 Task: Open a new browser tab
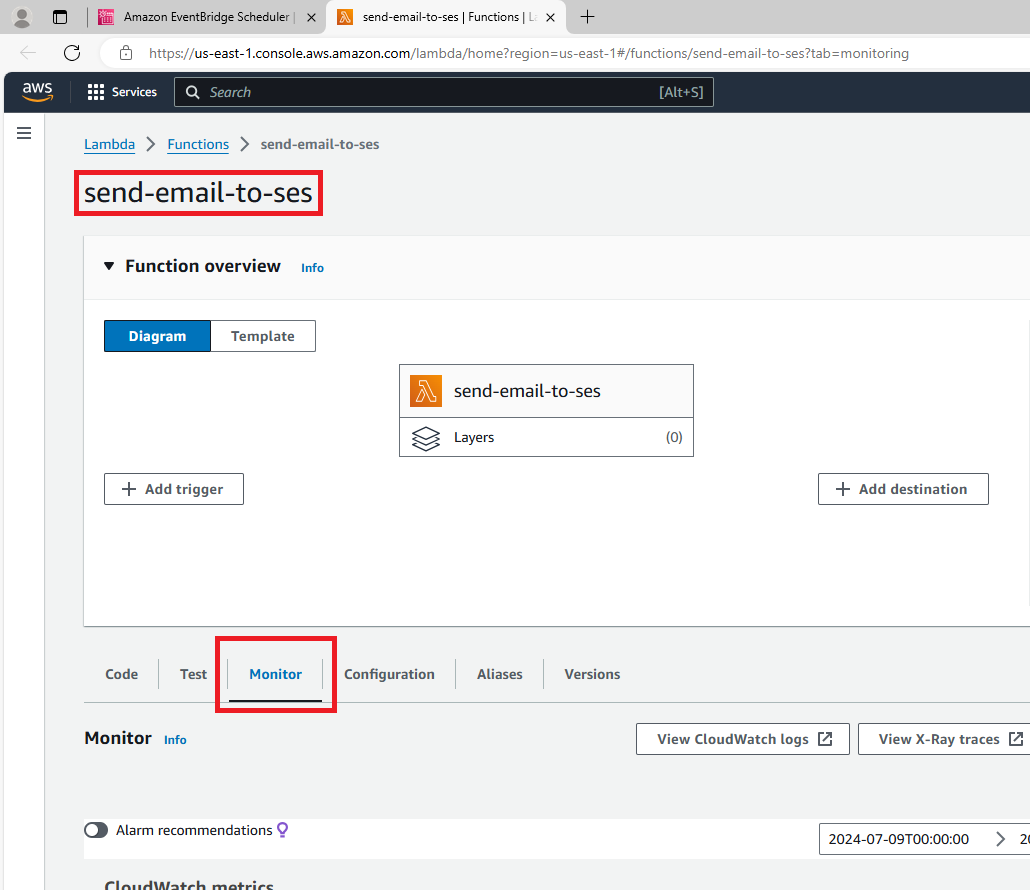tap(587, 17)
